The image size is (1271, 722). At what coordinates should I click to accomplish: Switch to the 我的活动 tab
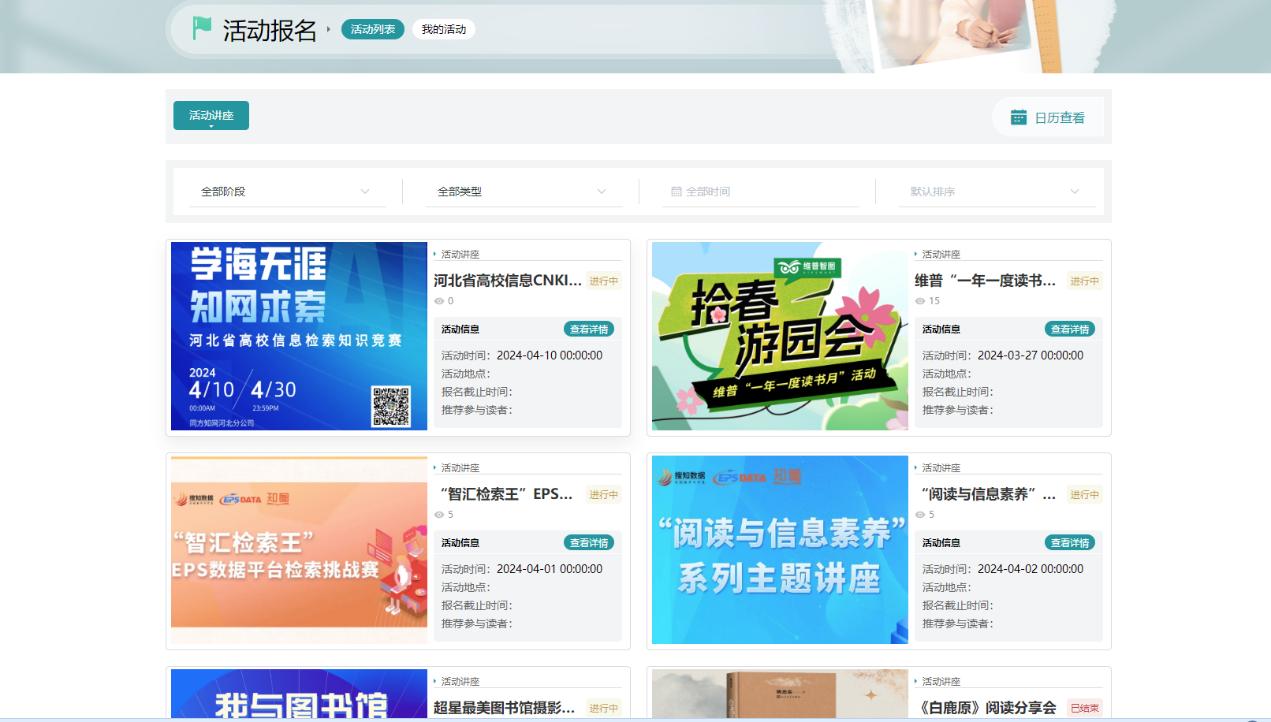tap(443, 29)
